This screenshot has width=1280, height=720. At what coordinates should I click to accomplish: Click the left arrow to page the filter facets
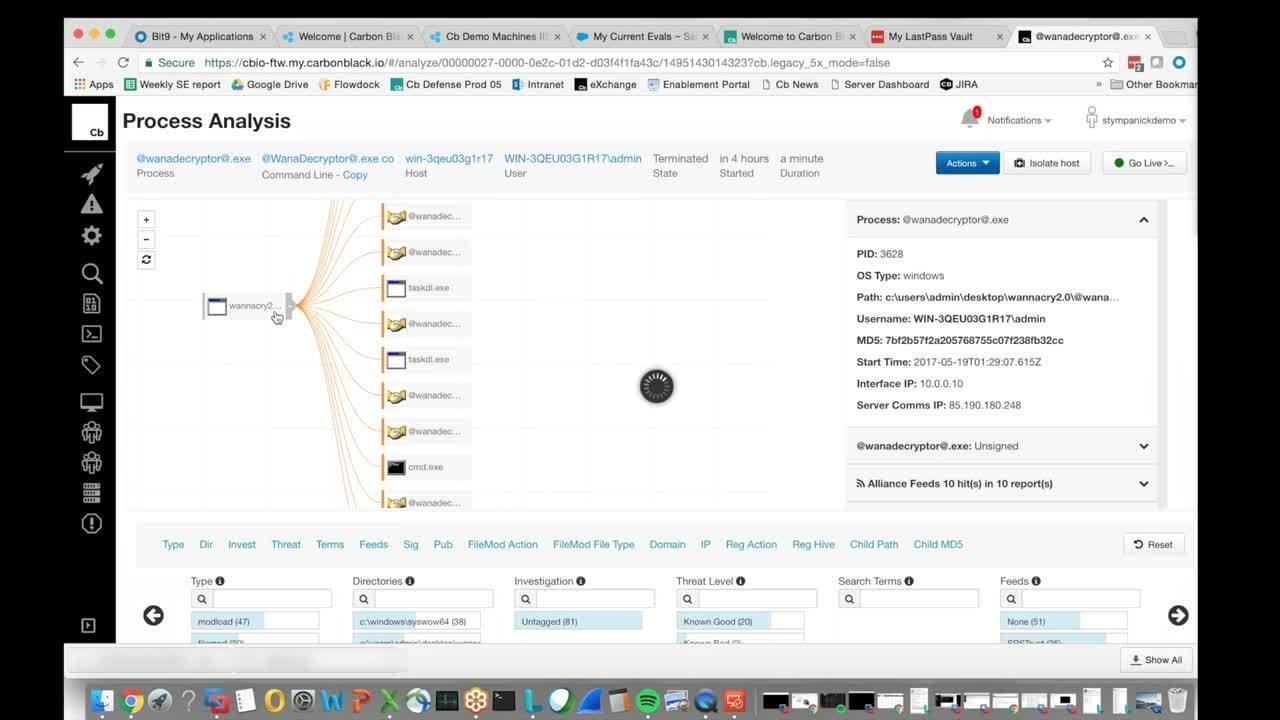click(153, 615)
